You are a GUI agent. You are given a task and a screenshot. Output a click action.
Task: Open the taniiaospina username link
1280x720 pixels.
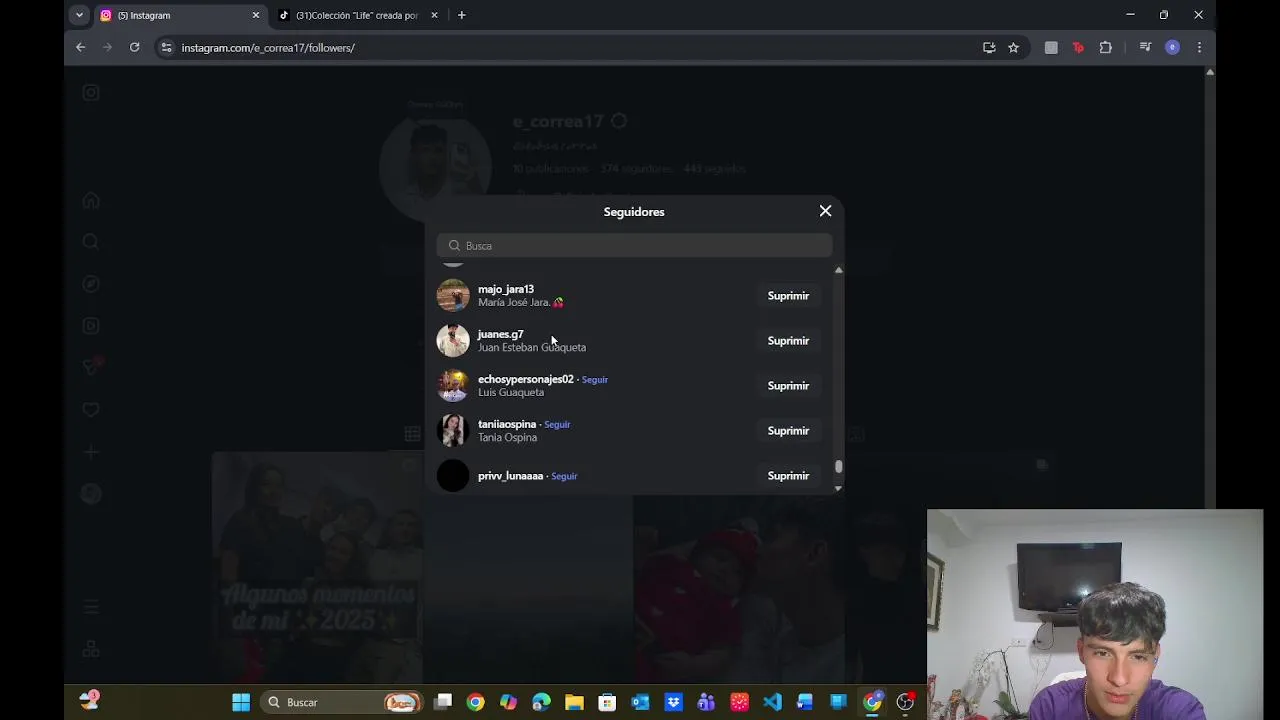507,424
